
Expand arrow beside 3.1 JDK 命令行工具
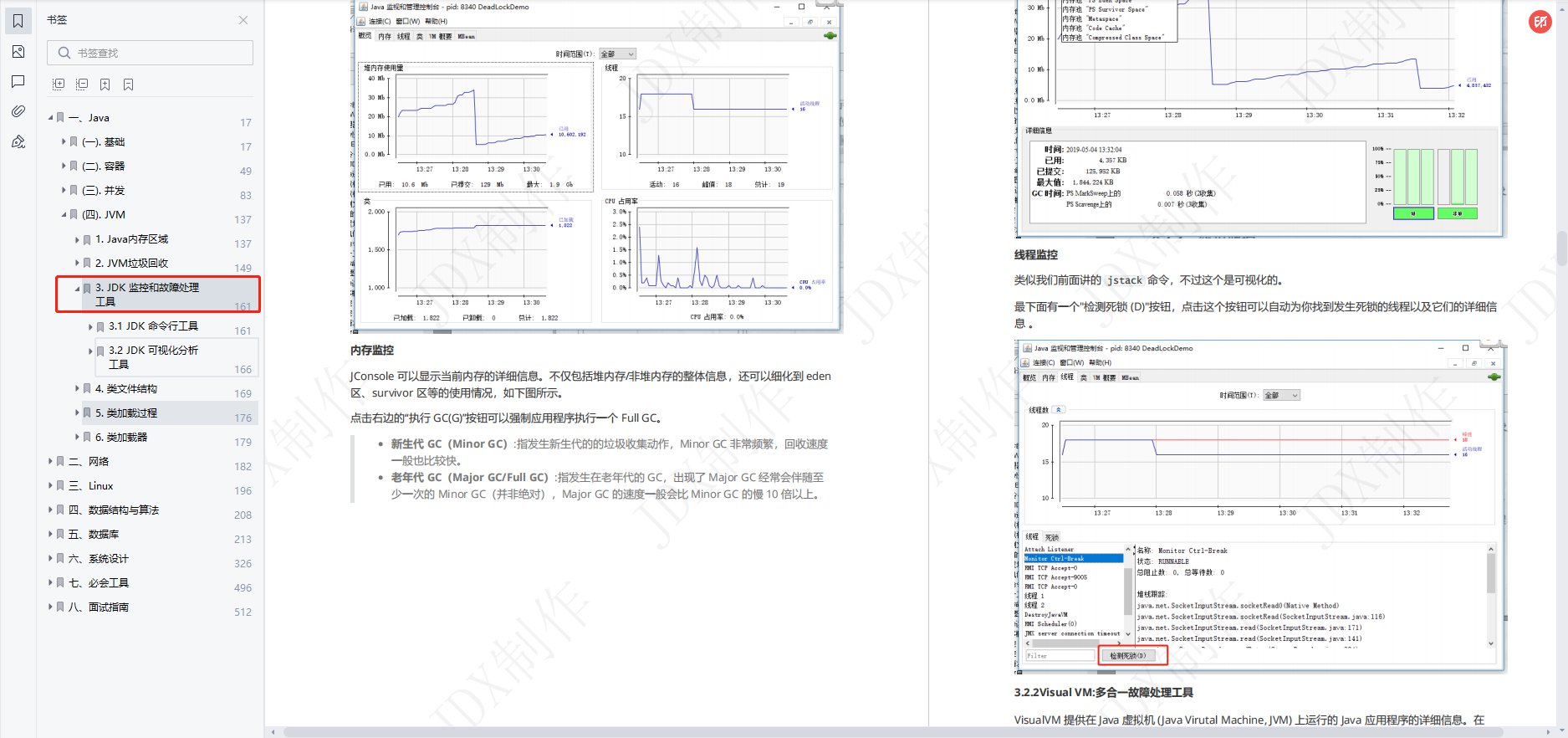[90, 326]
